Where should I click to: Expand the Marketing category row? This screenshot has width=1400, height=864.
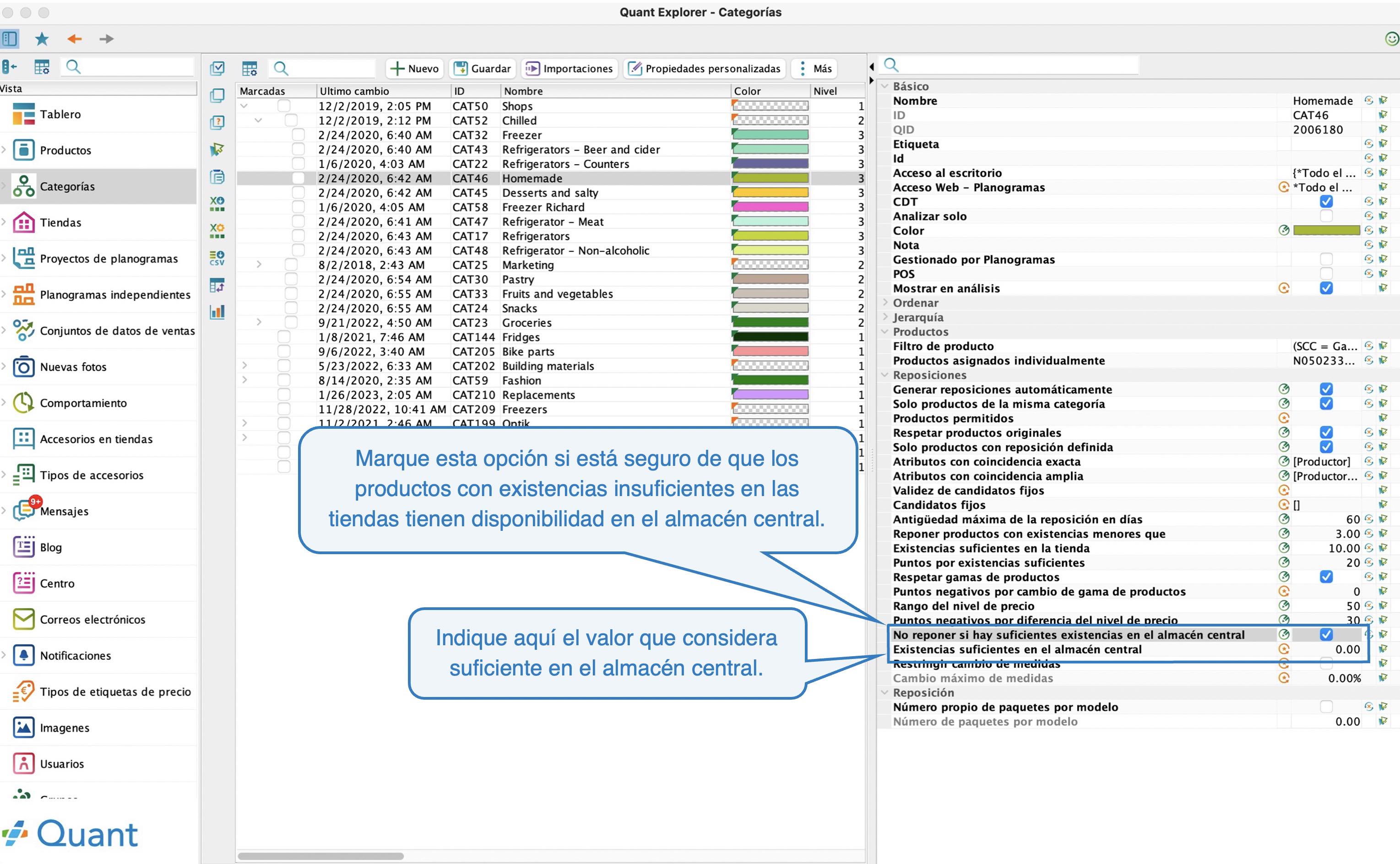point(259,265)
